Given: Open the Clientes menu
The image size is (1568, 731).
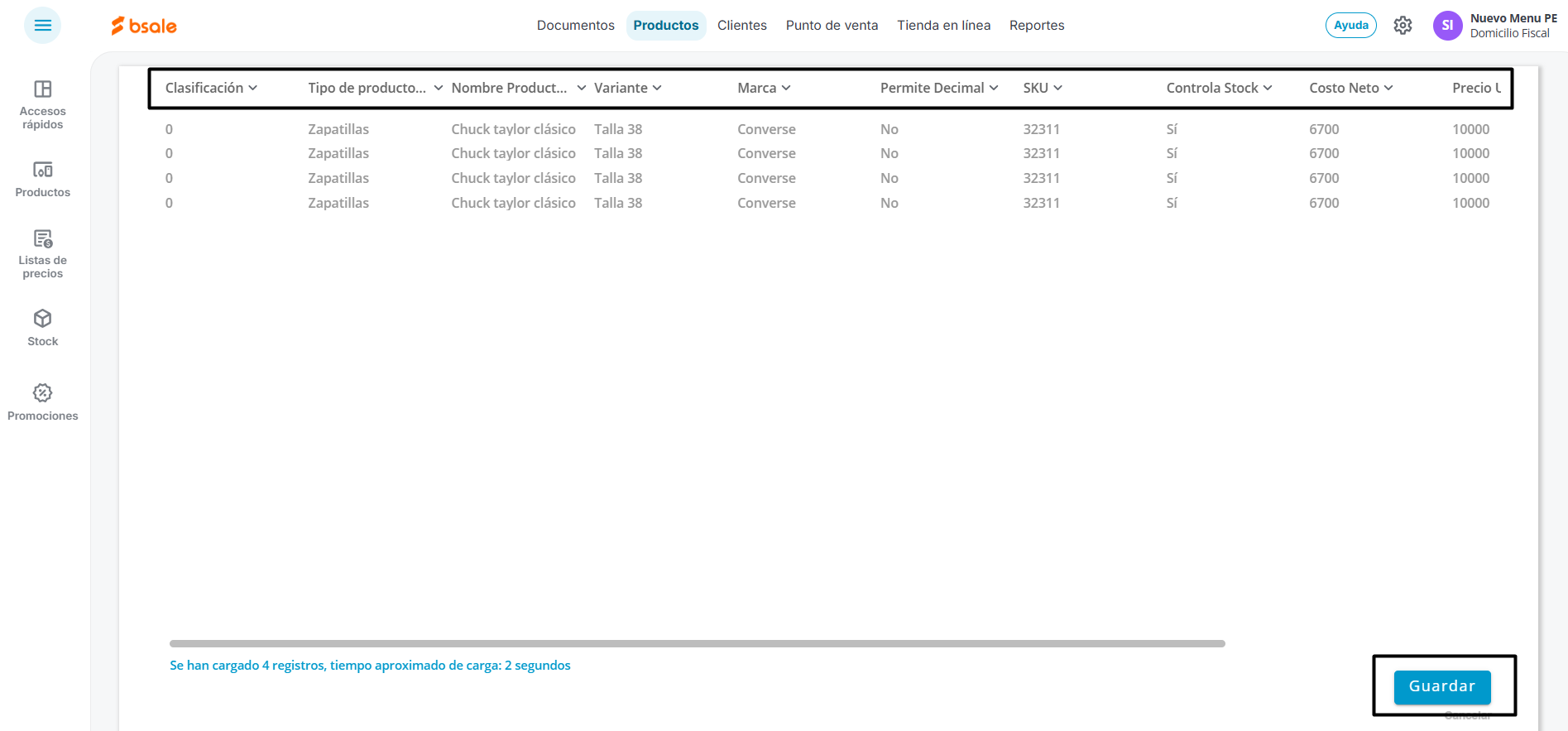Looking at the screenshot, I should 742,26.
